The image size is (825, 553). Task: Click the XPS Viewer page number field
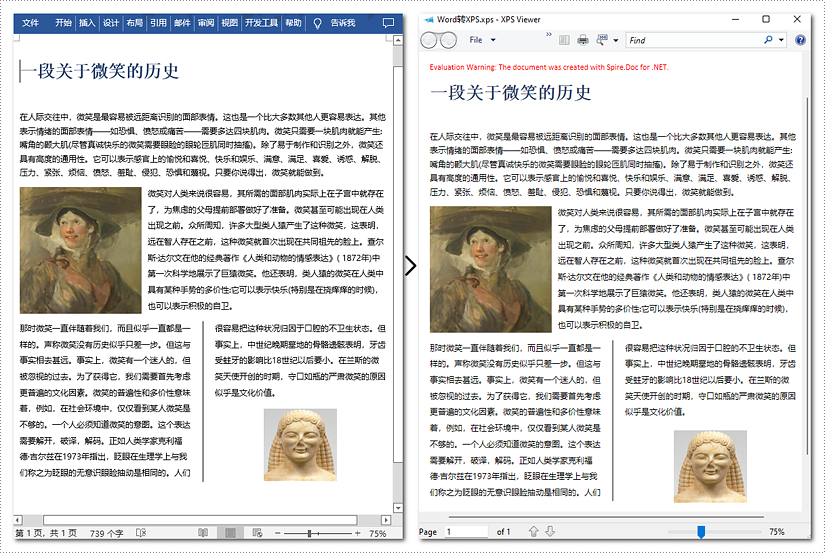pyautogui.click(x=466, y=532)
